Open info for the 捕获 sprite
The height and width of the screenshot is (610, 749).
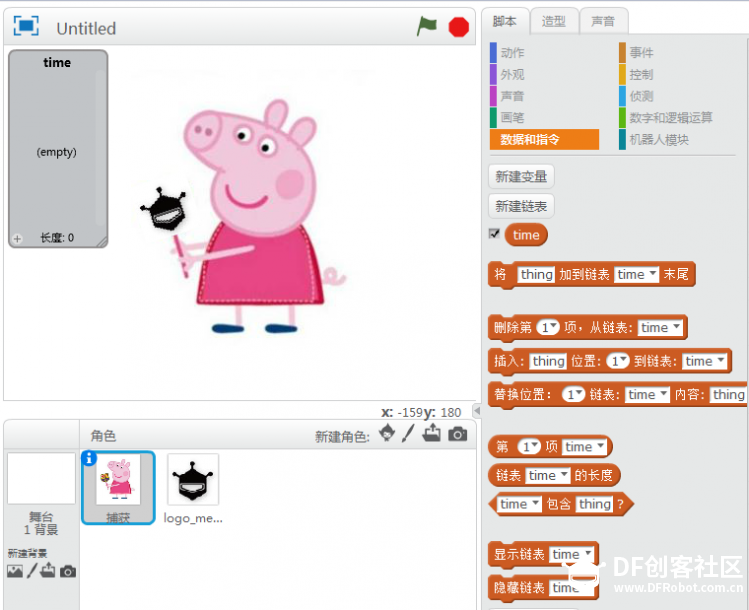89,459
